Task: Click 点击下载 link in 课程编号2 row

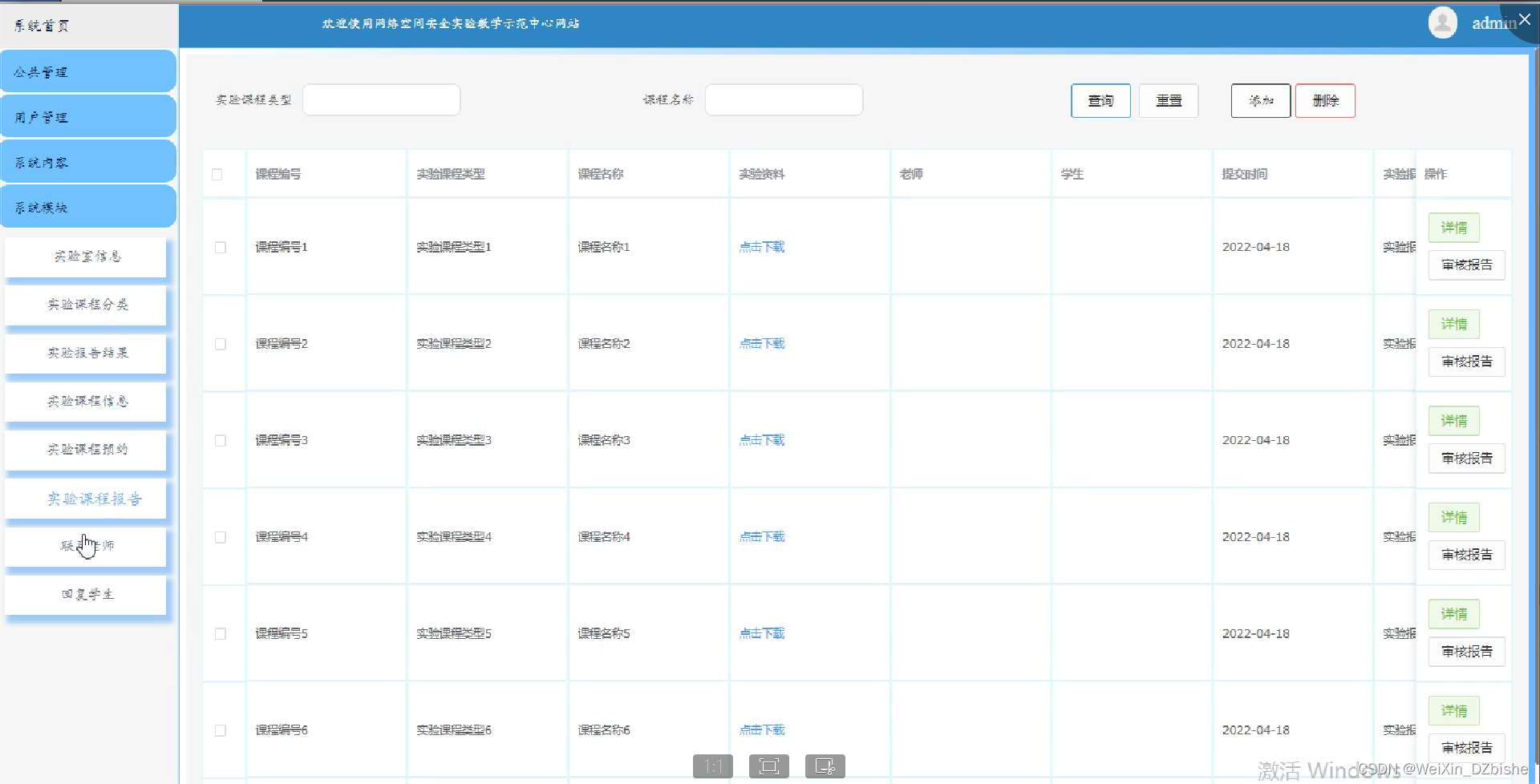Action: 762,344
